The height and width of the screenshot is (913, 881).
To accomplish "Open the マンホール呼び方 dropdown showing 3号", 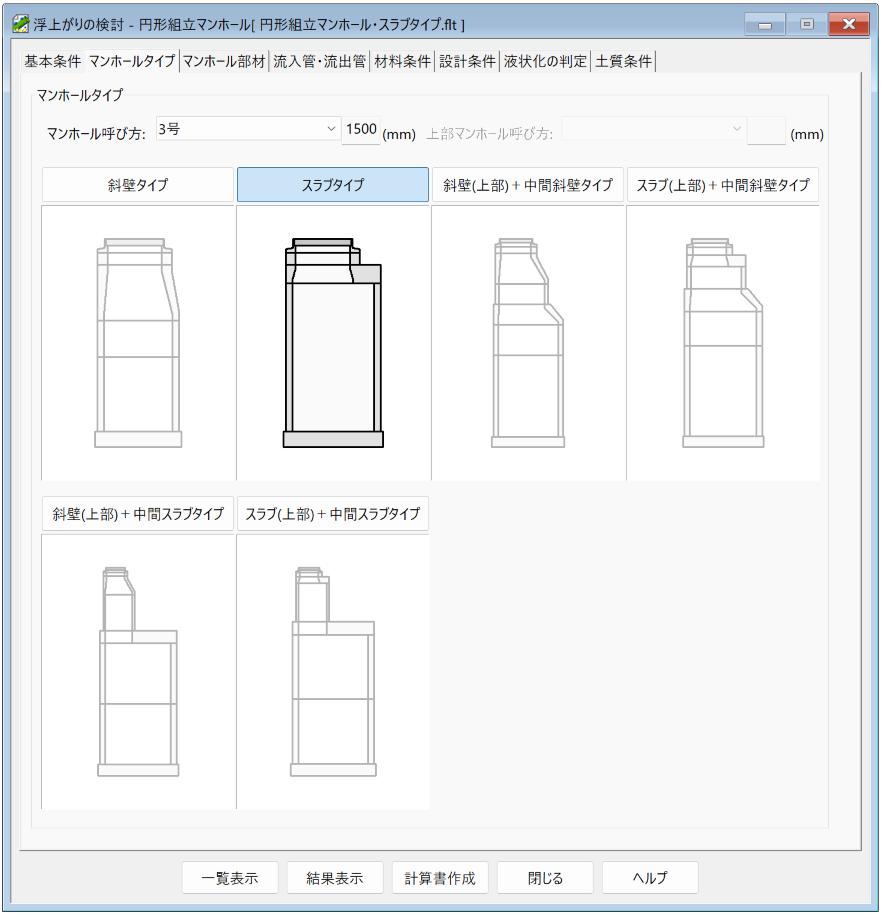I will pos(248,129).
